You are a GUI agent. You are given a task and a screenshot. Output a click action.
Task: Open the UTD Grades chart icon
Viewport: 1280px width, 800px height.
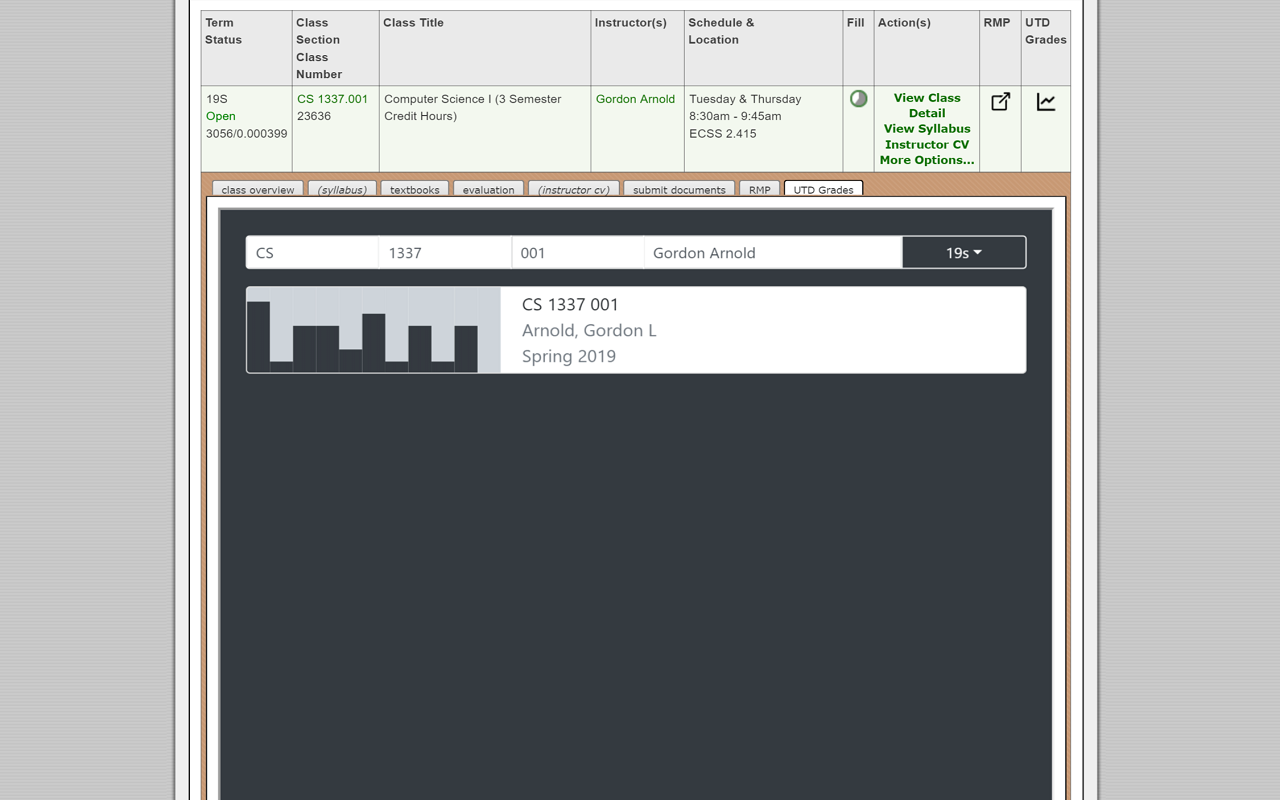coord(1046,101)
